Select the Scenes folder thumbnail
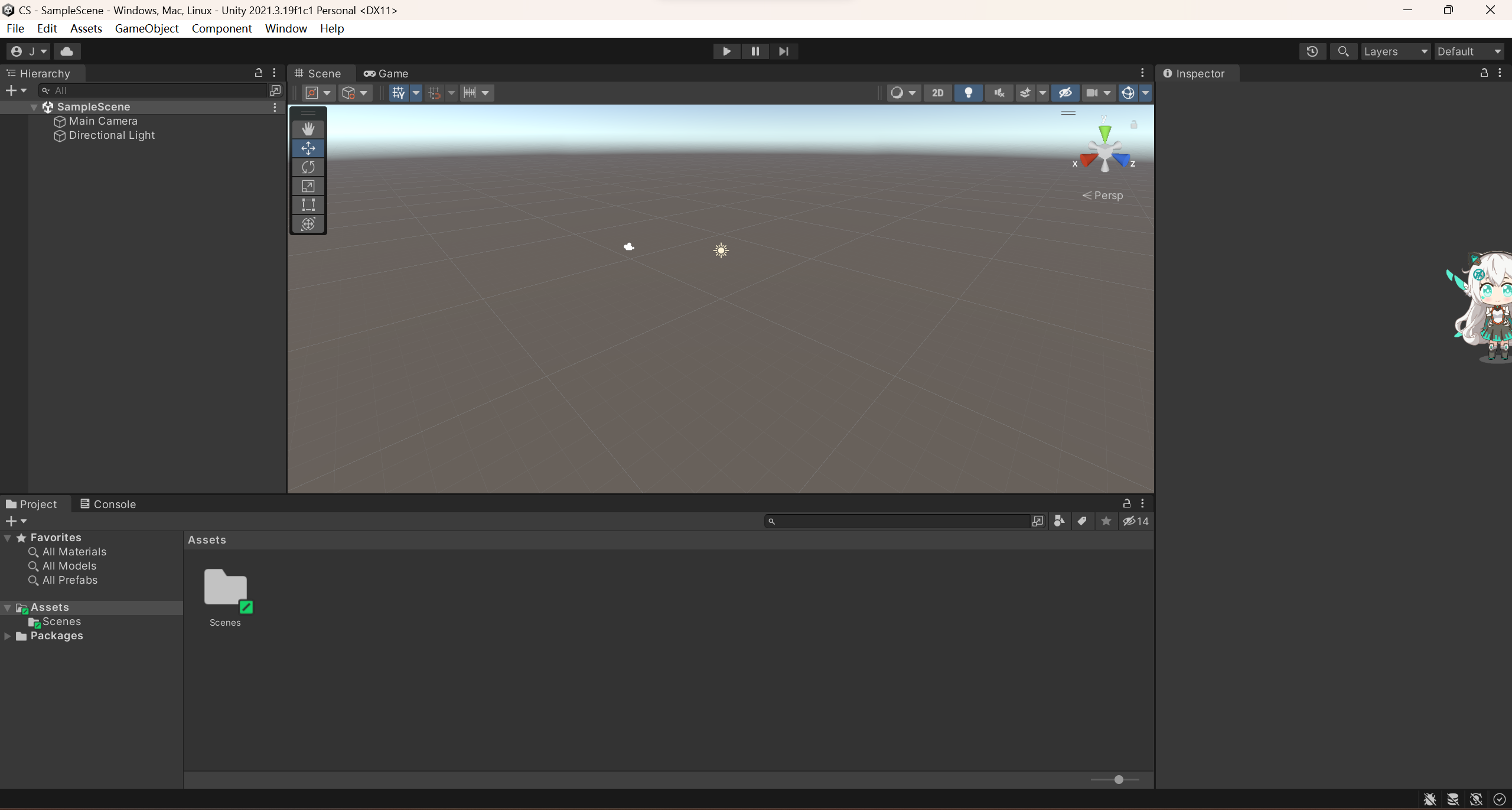This screenshot has width=1512, height=810. click(x=225, y=591)
